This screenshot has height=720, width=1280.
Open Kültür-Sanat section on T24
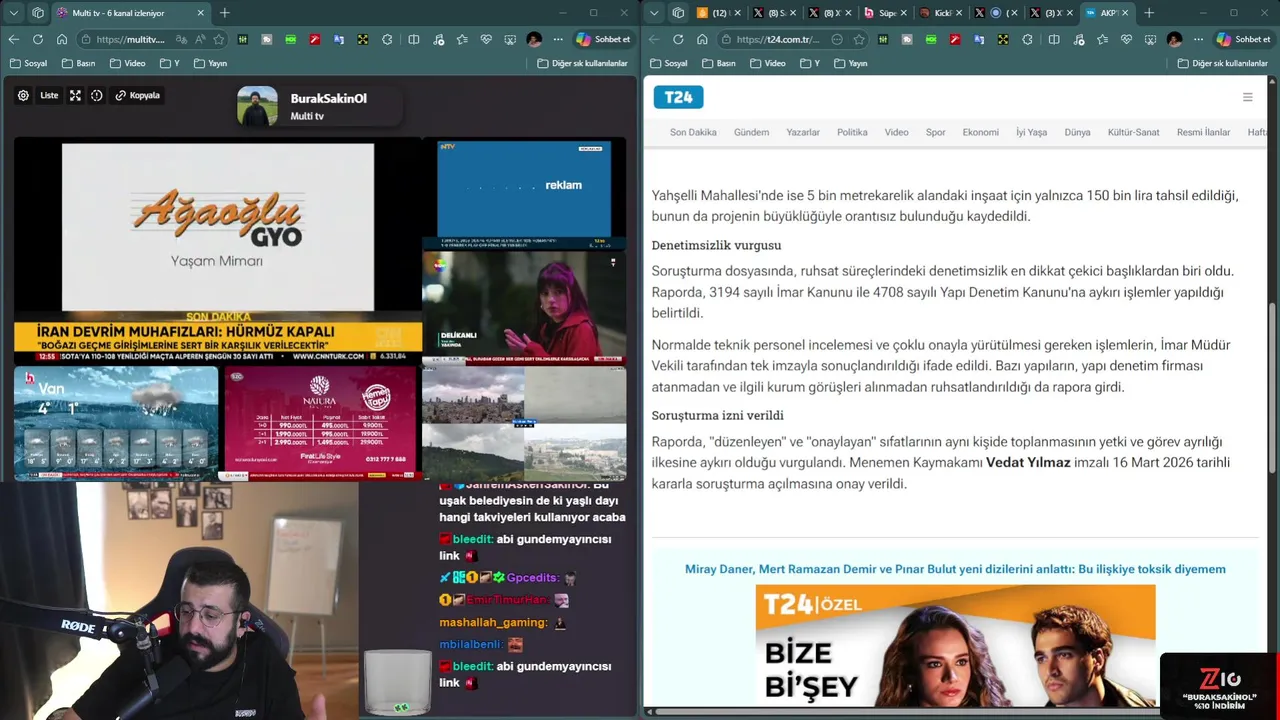point(1133,132)
